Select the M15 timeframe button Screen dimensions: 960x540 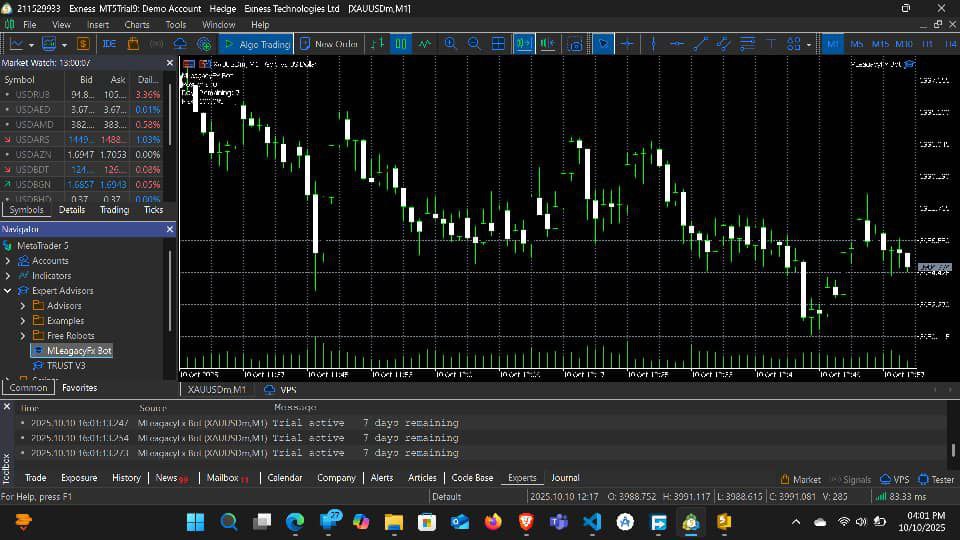point(880,44)
